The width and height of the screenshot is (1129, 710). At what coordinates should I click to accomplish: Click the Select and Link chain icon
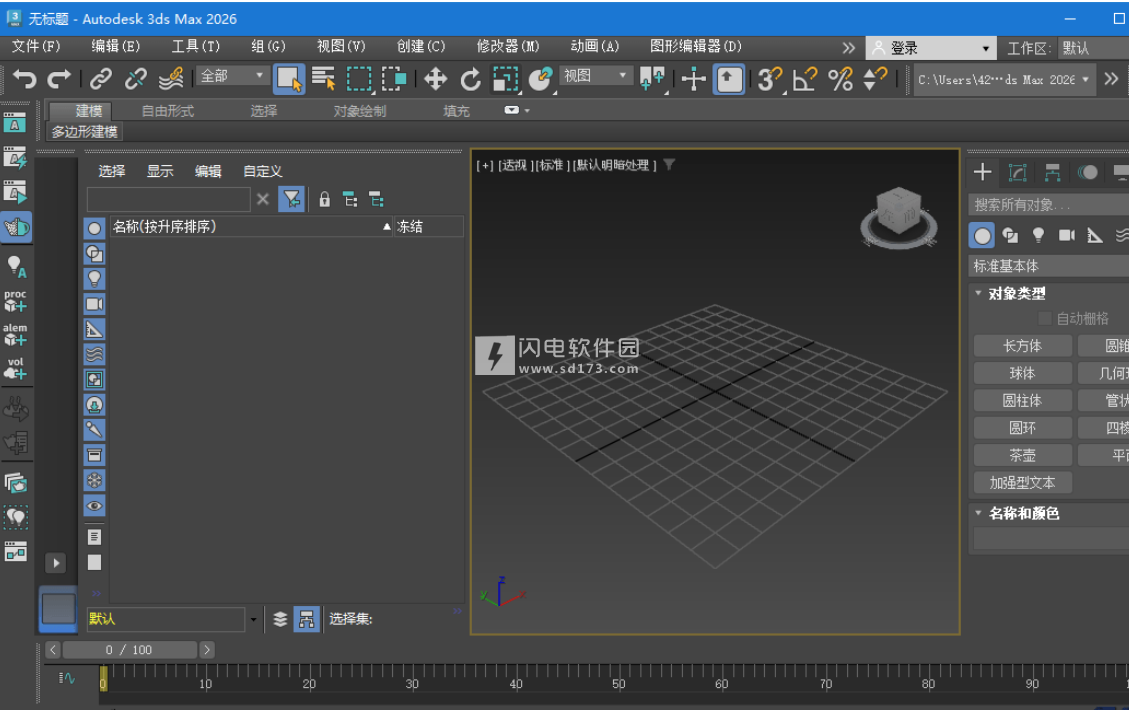(101, 79)
